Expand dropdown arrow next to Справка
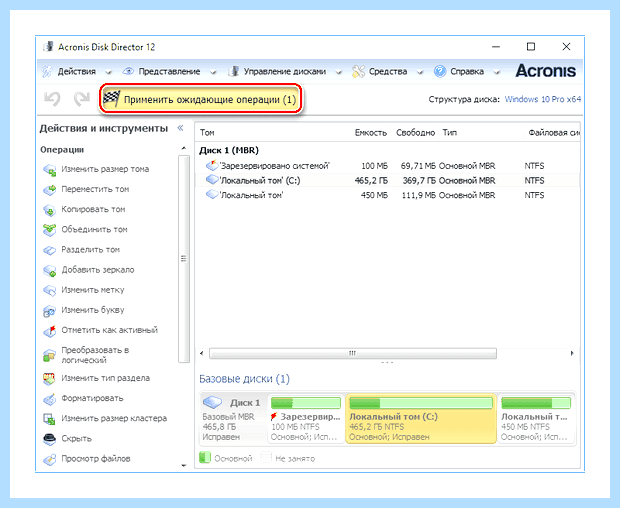The height and width of the screenshot is (508, 620). [497, 72]
